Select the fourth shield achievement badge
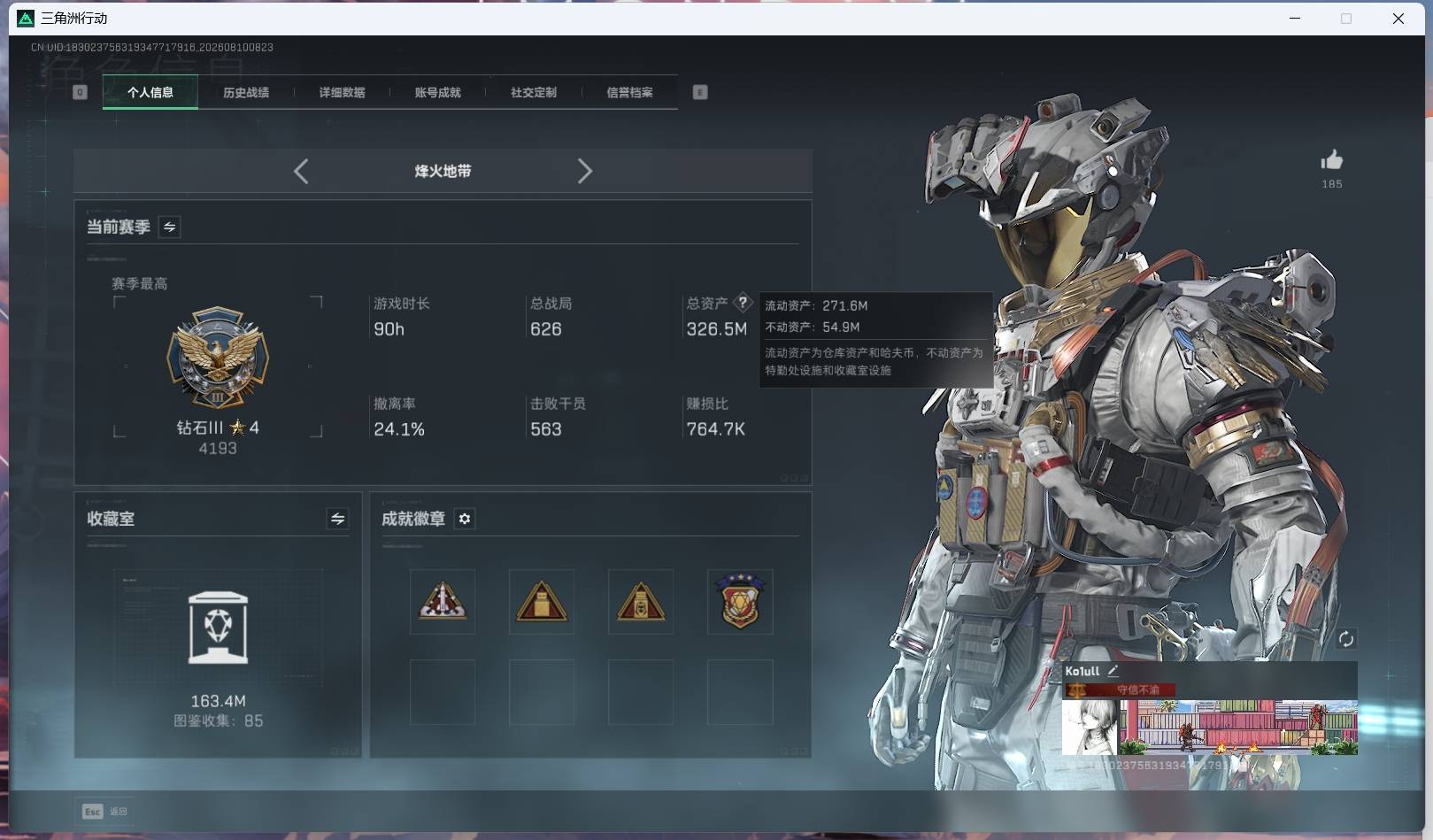 tap(740, 602)
